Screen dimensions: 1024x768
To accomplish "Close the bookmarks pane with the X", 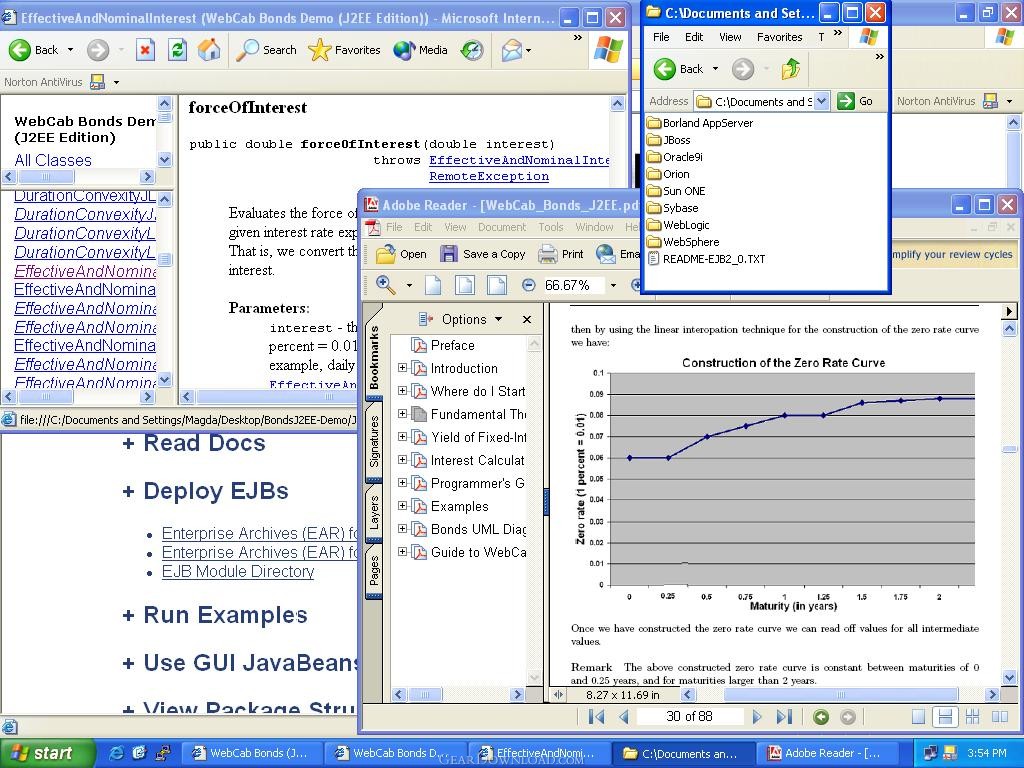I will [x=526, y=319].
